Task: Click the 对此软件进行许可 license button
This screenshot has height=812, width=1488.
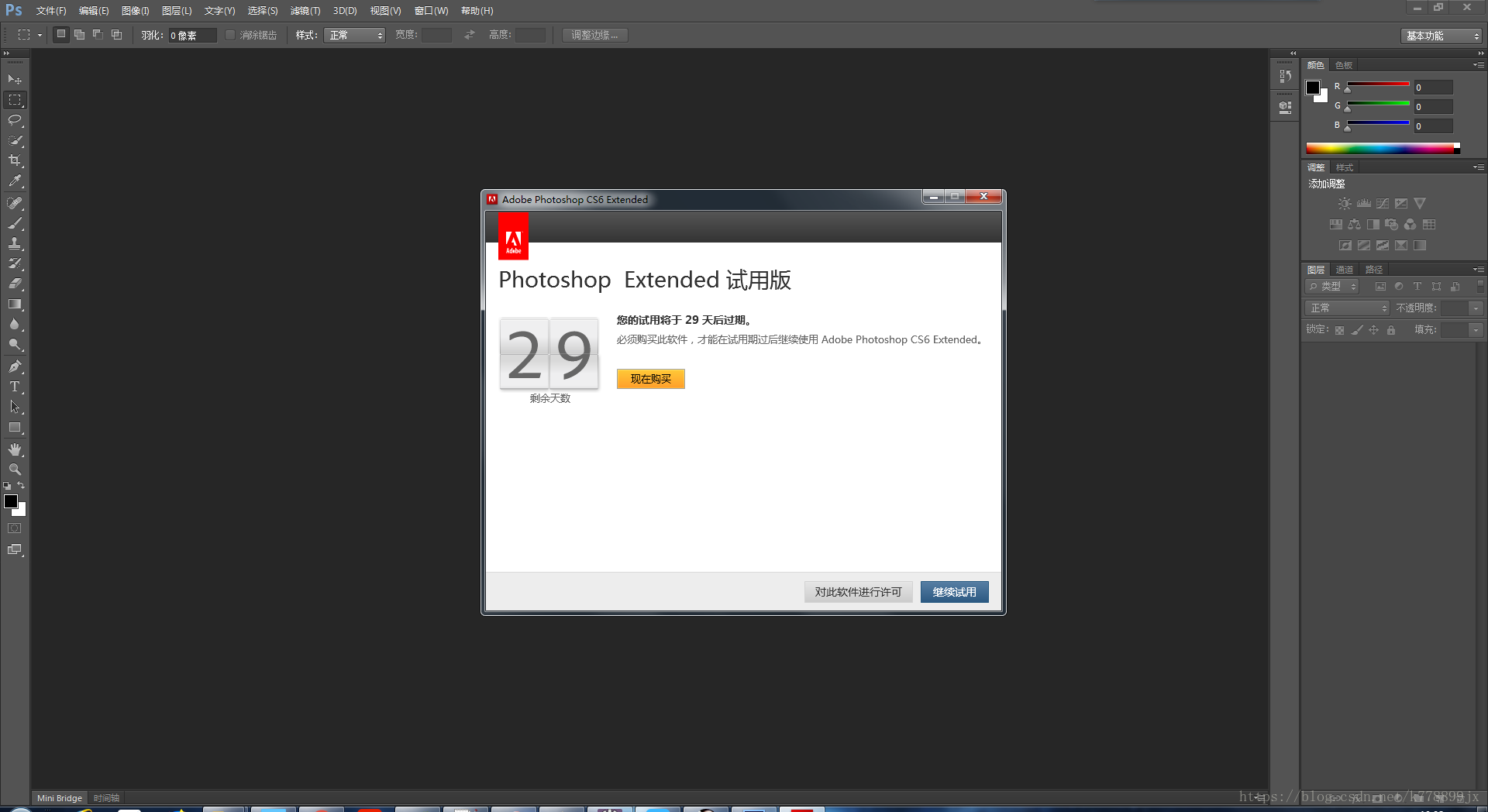Action: [859, 592]
